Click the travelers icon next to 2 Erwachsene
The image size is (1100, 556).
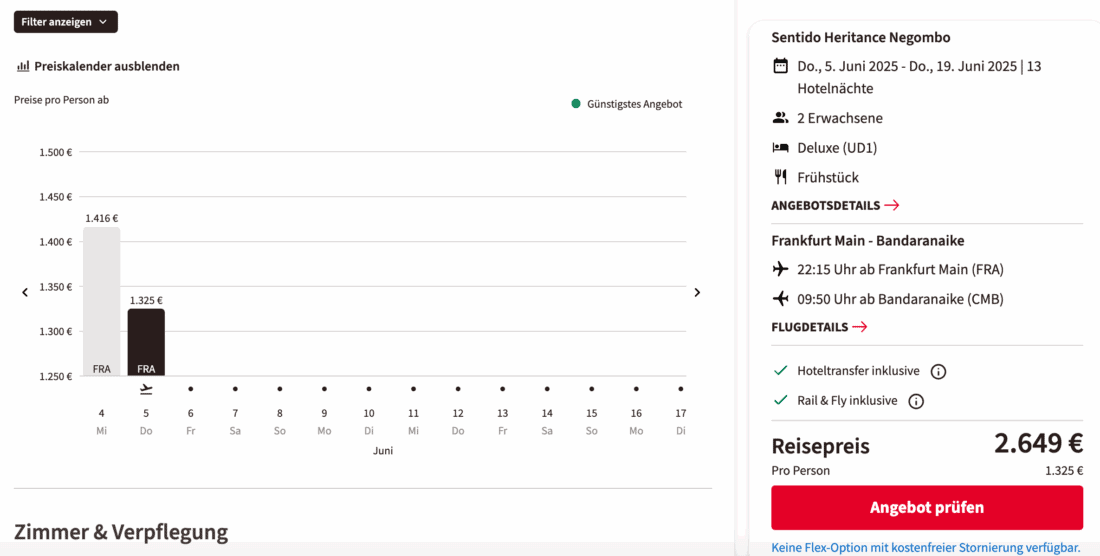781,118
